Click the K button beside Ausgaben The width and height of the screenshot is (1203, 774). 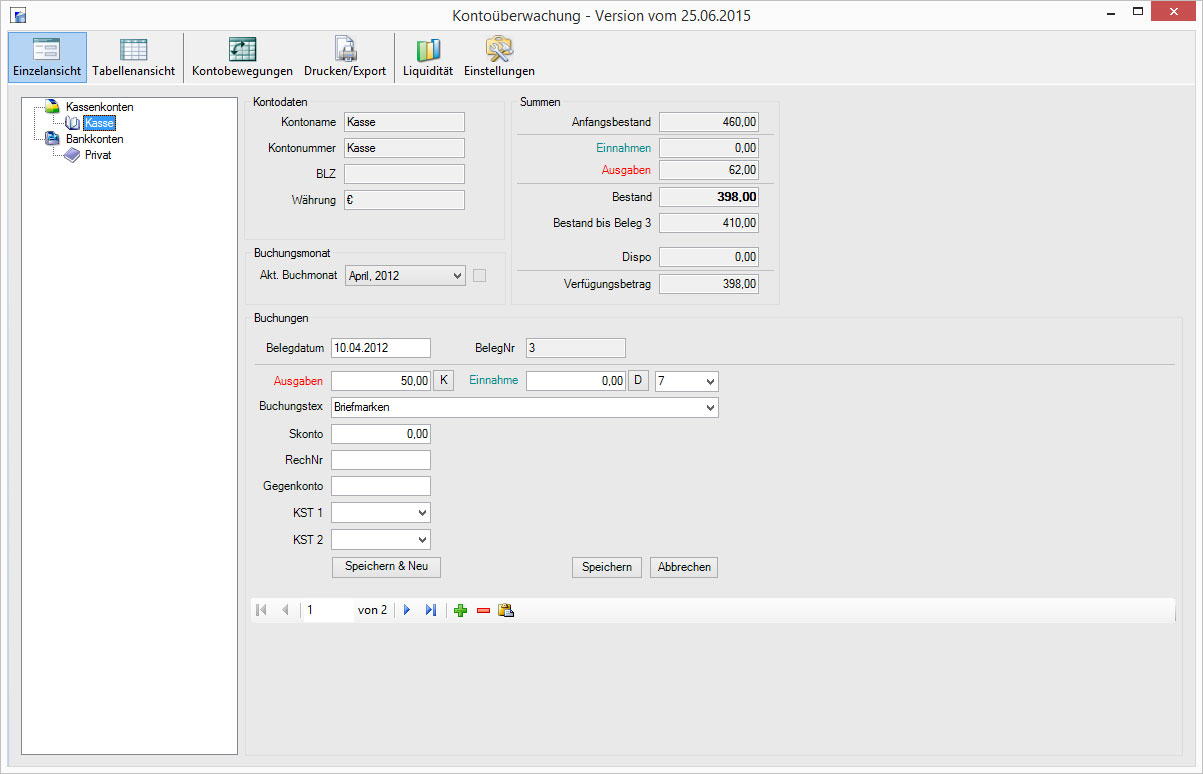(444, 381)
